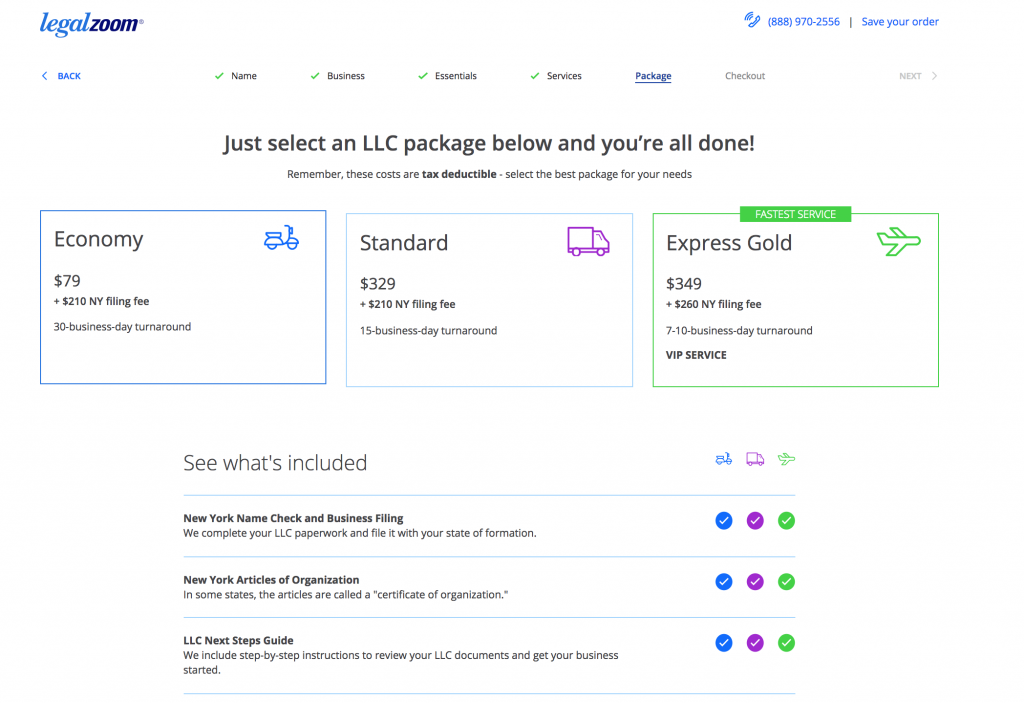Click the small truck icon in See what's included
The image size is (1024, 703).
pos(755,459)
